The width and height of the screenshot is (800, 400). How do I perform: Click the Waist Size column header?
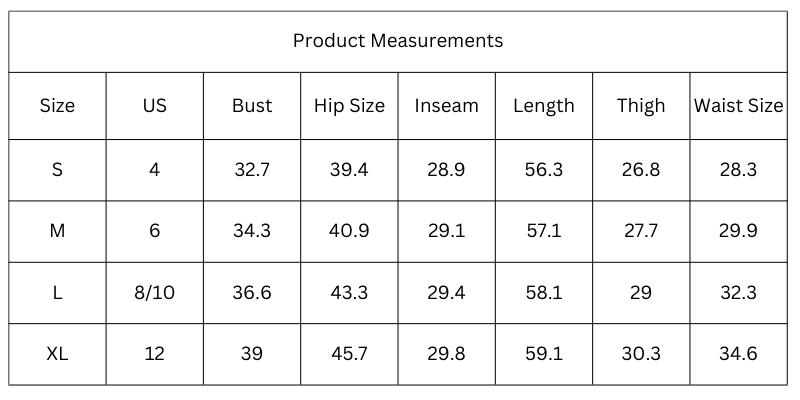click(738, 106)
